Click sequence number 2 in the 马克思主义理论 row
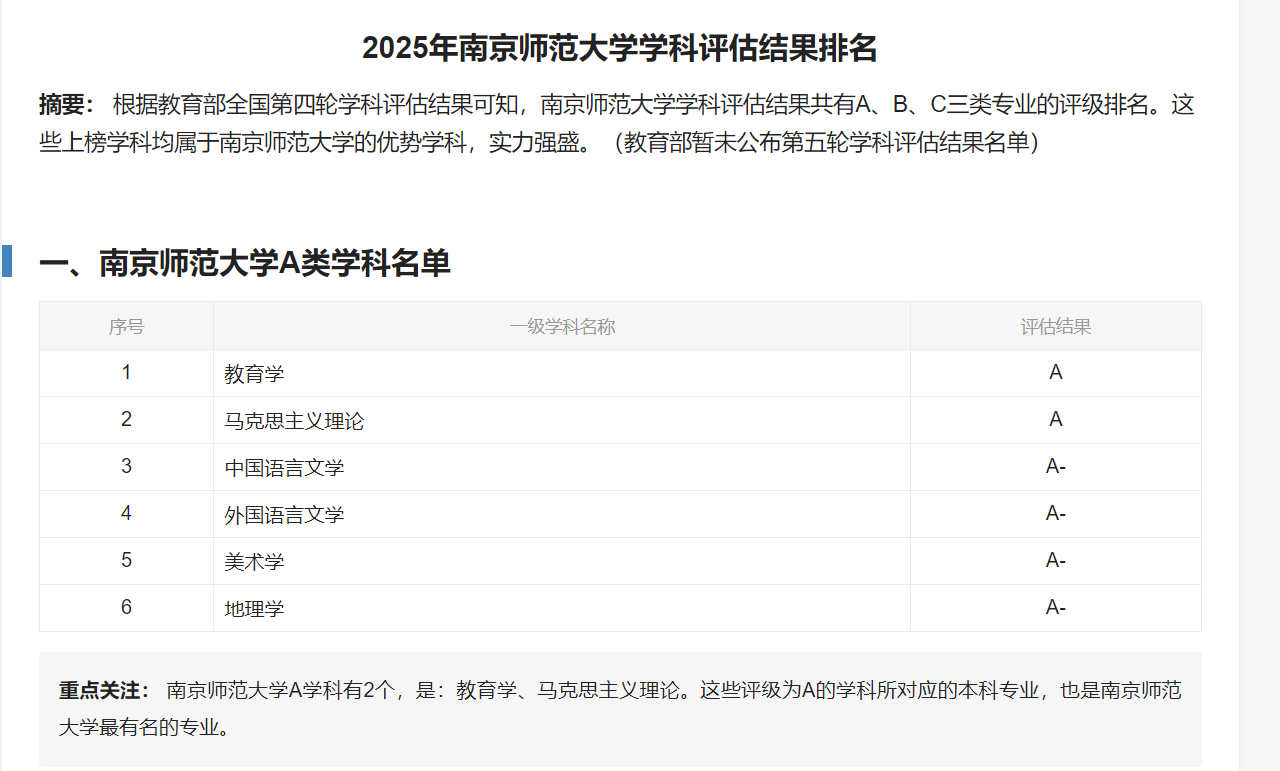The height and width of the screenshot is (771, 1280). click(126, 420)
